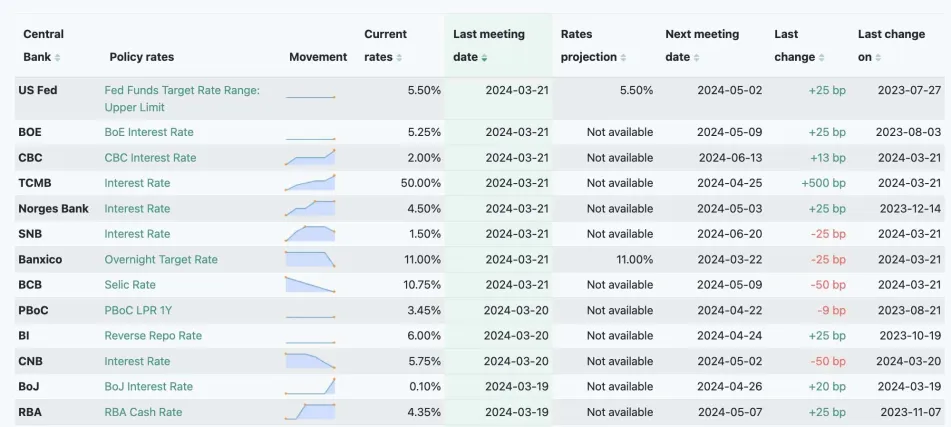Click the BoJ movement sparkline chart
The image size is (951, 427).
[x=310, y=386]
